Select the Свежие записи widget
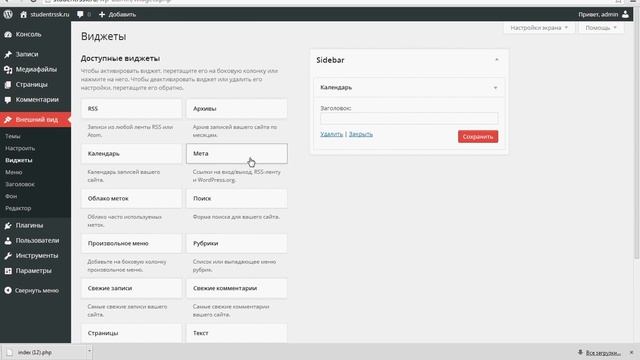 pos(131,289)
